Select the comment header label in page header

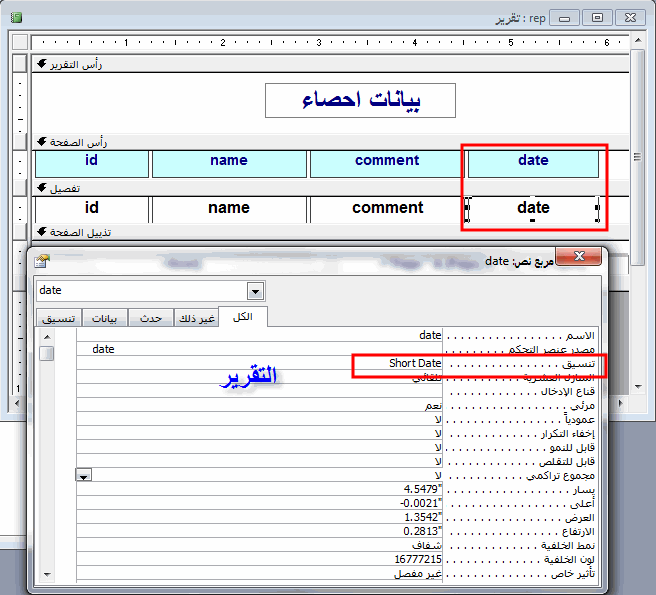point(387,164)
